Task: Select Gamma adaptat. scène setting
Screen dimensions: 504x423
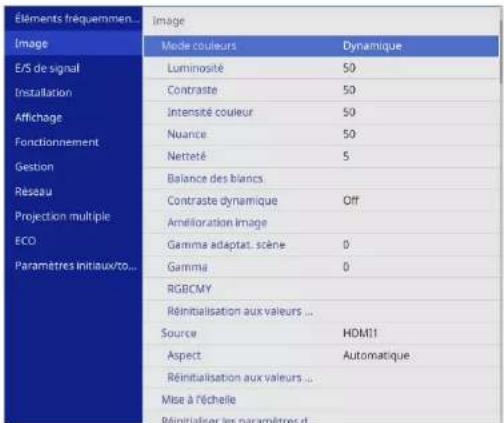Action: [321, 245]
